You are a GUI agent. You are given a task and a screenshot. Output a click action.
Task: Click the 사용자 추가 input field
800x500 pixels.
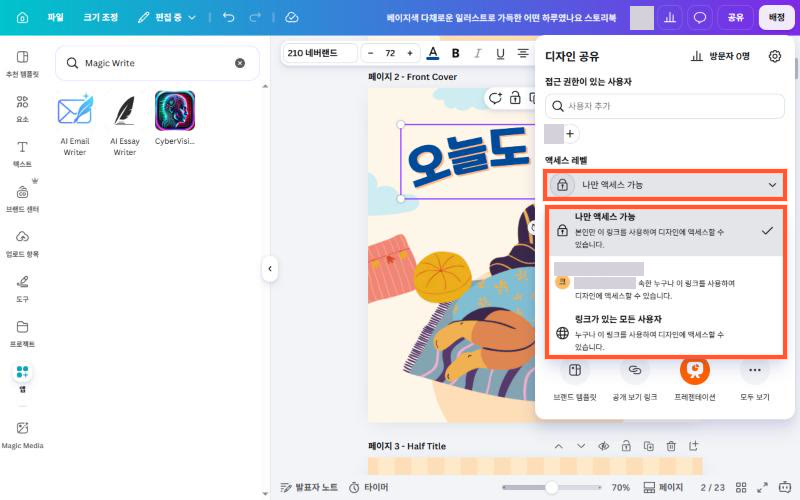(x=664, y=106)
